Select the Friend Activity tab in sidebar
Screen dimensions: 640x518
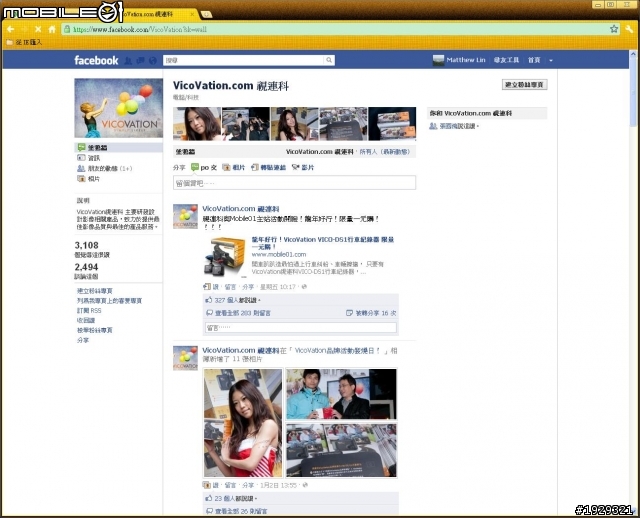[x=104, y=168]
